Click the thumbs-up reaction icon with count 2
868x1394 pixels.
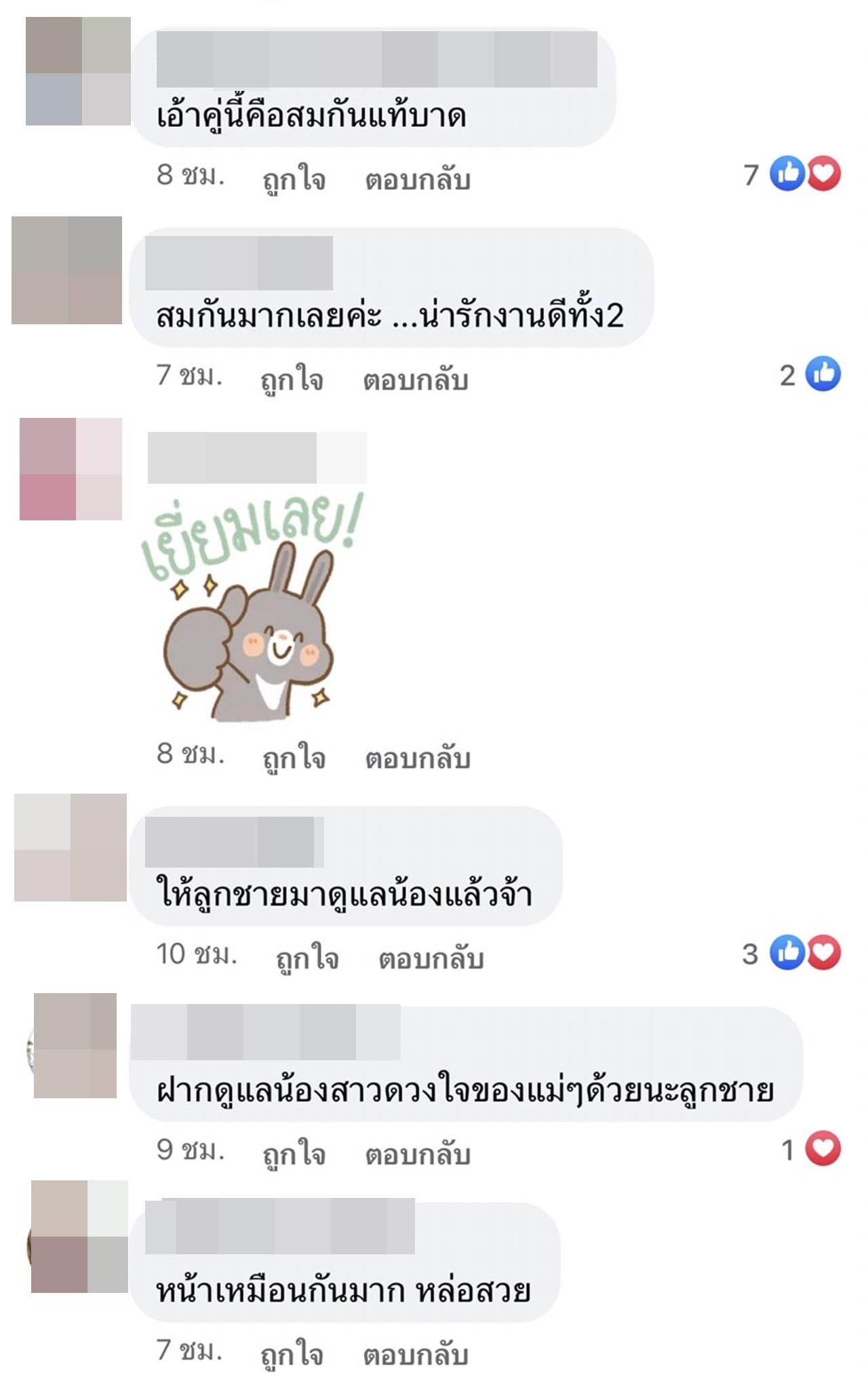(823, 374)
